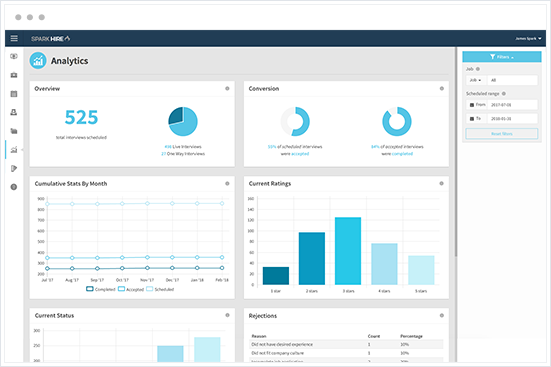The height and width of the screenshot is (367, 551).
Task: Click the Overview pie chart
Action: (x=183, y=121)
